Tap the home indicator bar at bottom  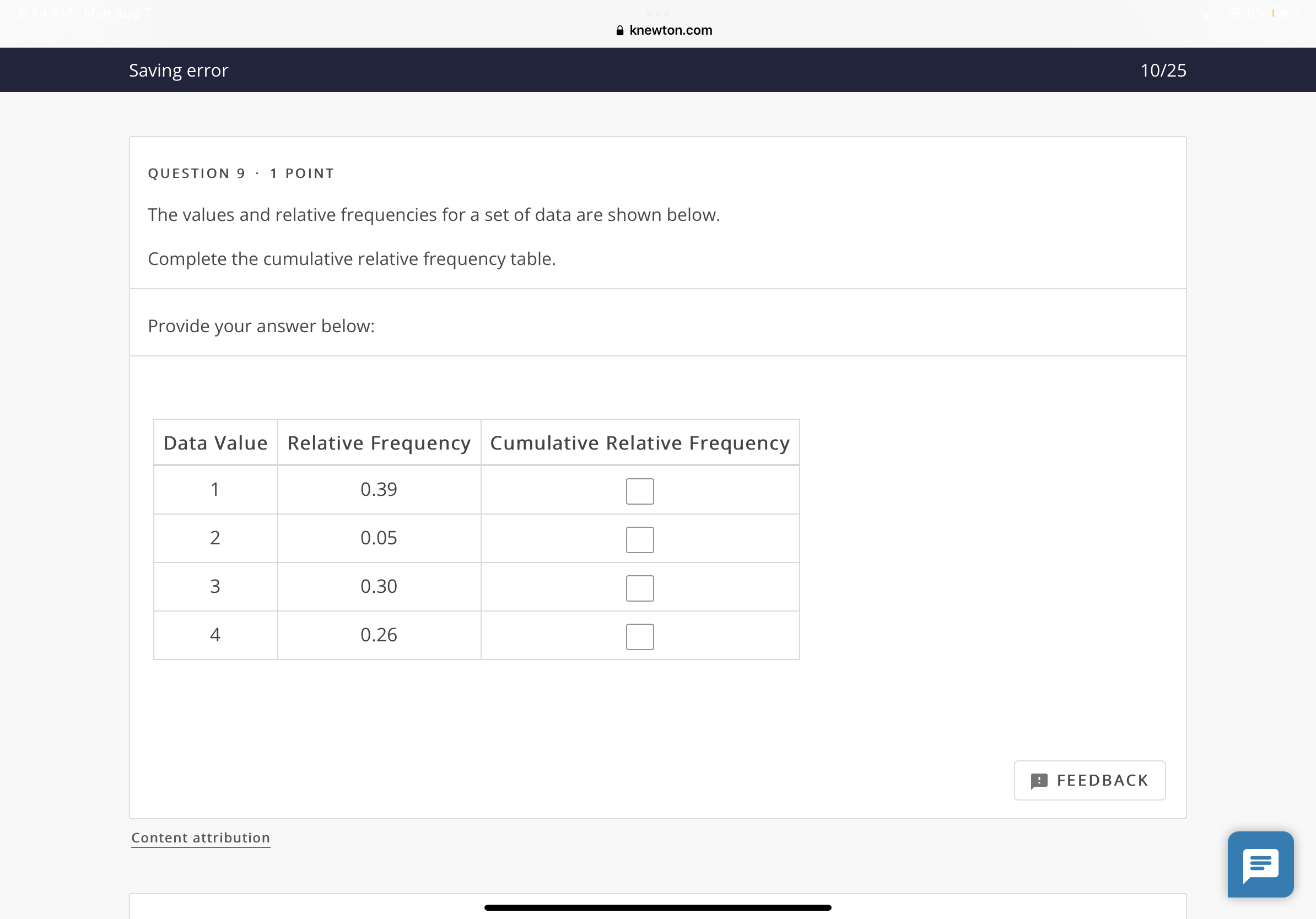[657, 907]
